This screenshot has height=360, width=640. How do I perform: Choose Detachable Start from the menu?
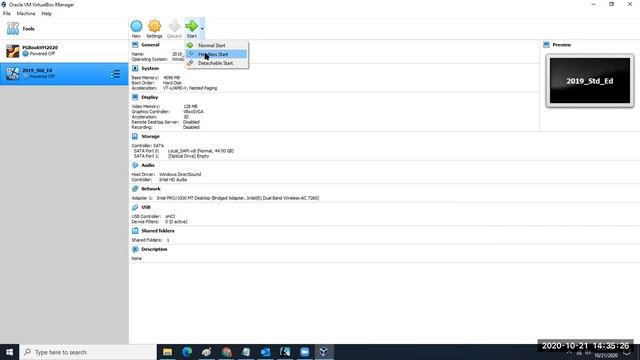point(217,63)
